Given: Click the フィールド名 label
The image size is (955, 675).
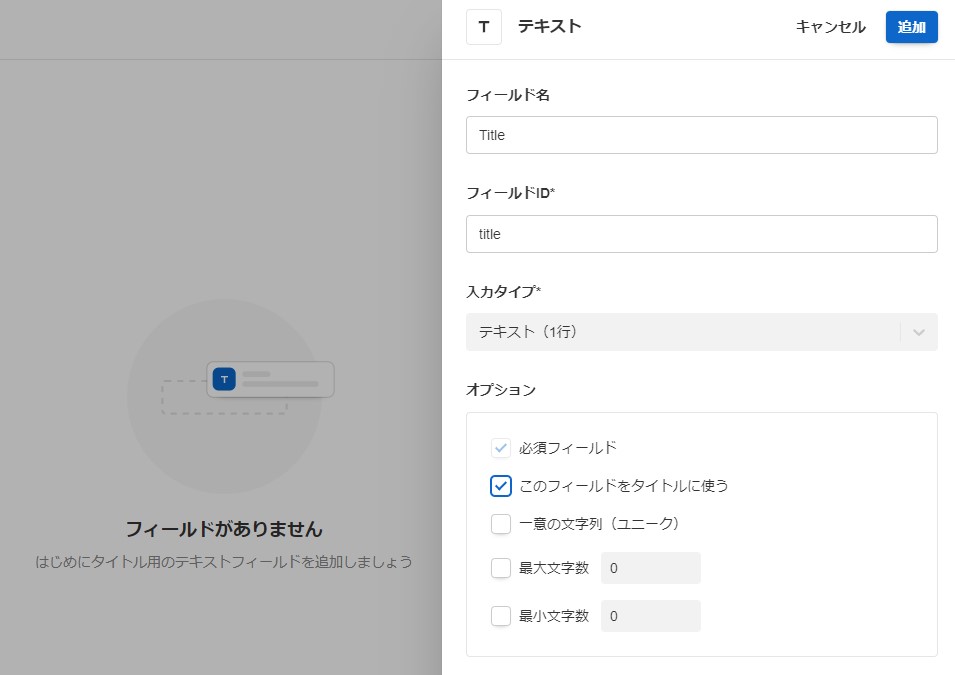Looking at the screenshot, I should (508, 95).
